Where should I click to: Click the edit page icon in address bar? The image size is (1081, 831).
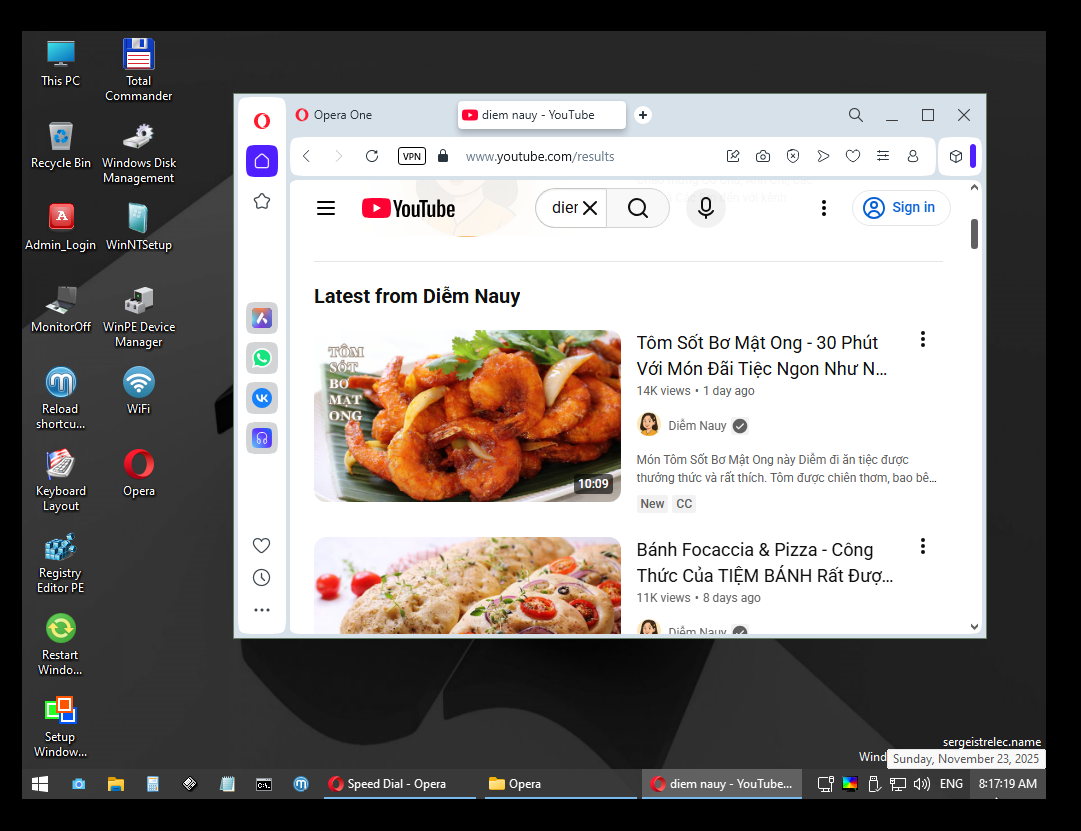pyautogui.click(x=733, y=157)
